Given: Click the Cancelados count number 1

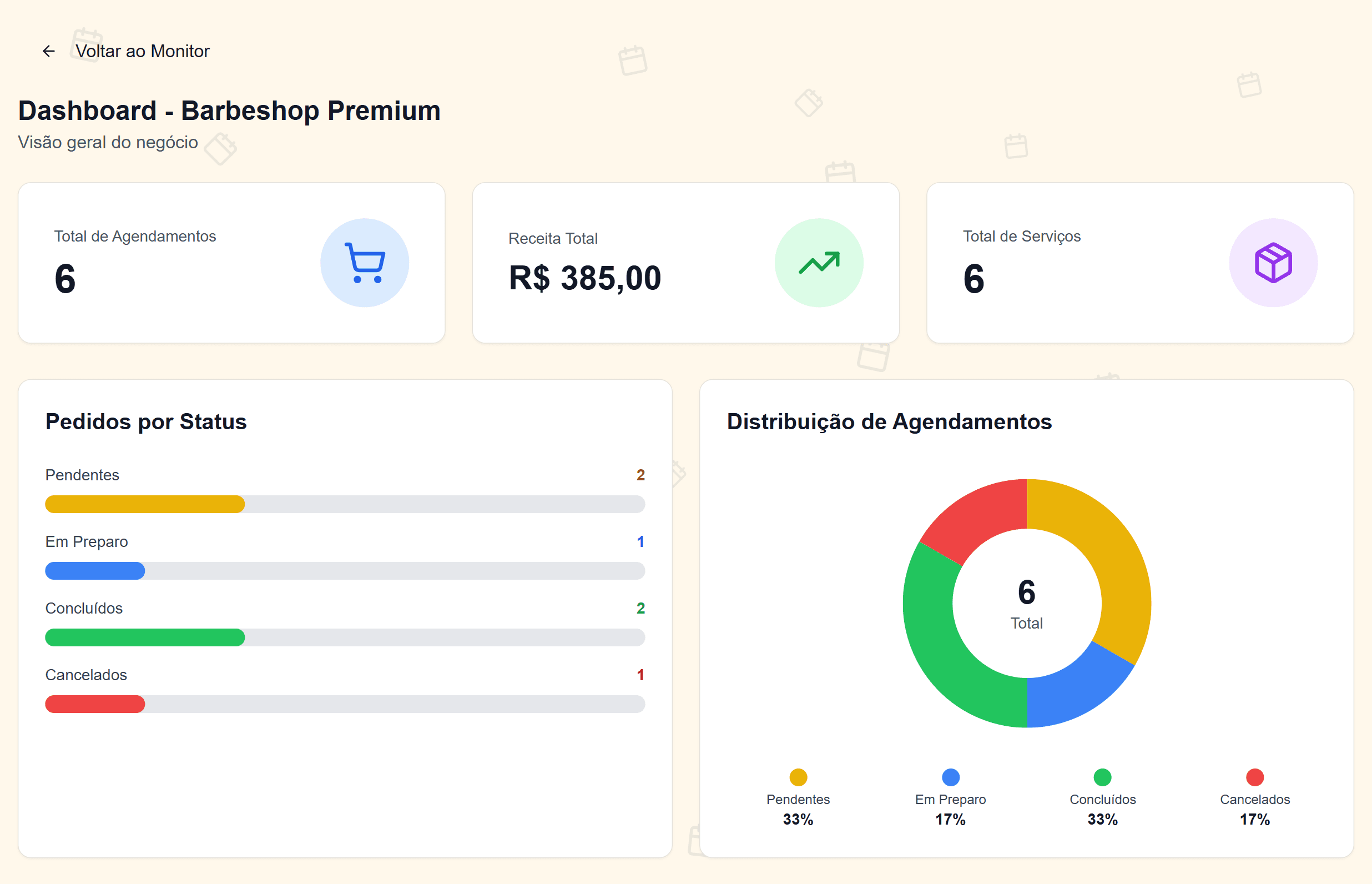Looking at the screenshot, I should click(640, 675).
